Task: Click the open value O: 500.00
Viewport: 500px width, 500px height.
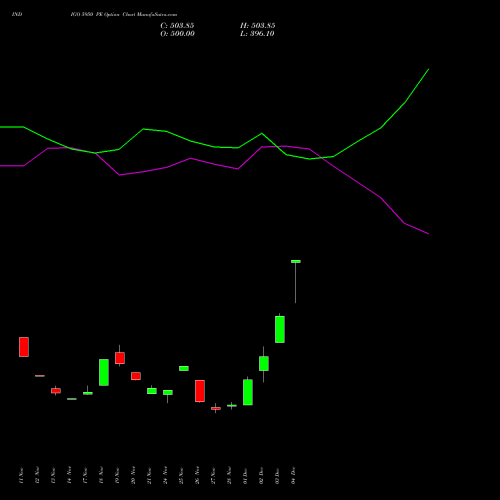Action: click(177, 34)
